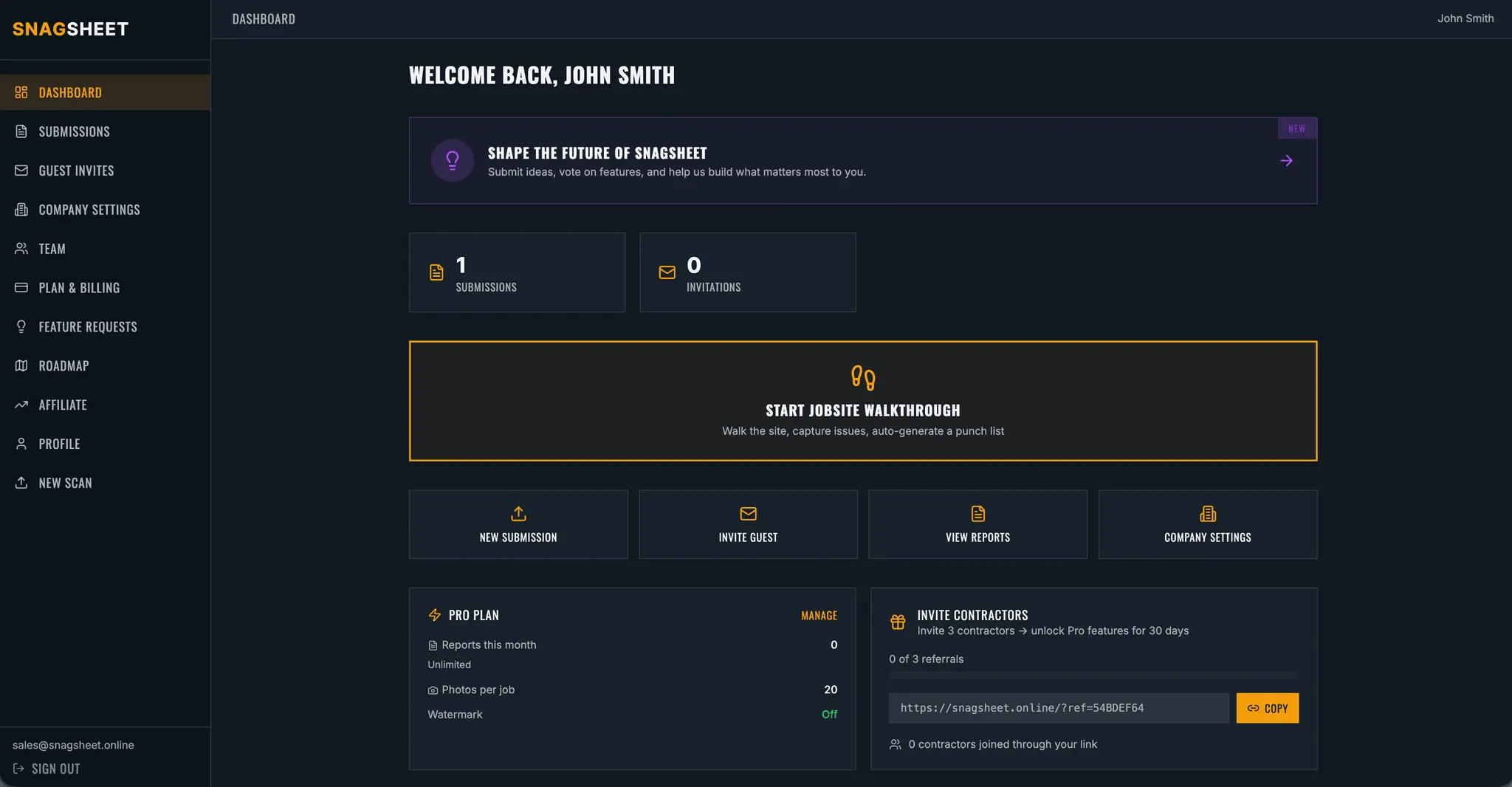Click the upload icon above New Submission
This screenshot has height=787, width=1512.
[518, 513]
